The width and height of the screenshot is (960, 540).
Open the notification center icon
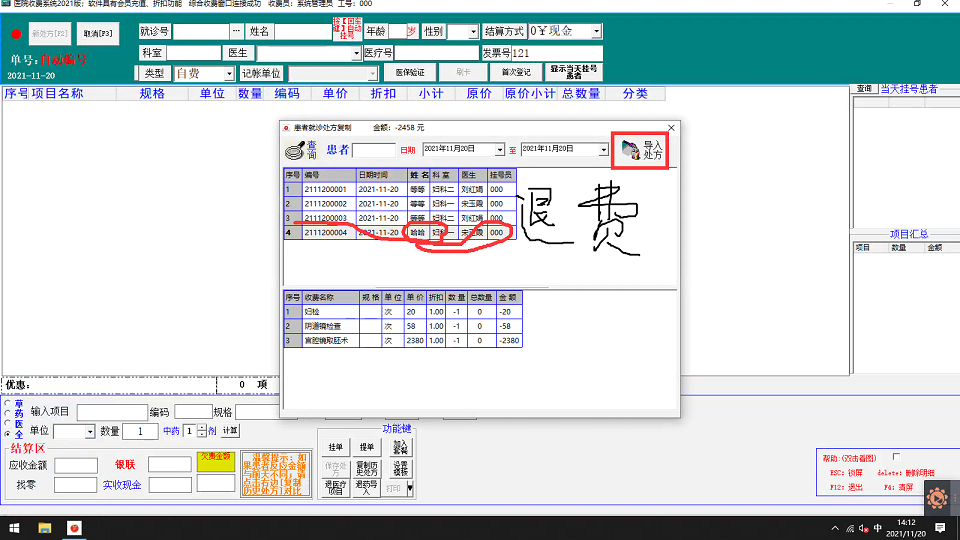tap(940, 527)
